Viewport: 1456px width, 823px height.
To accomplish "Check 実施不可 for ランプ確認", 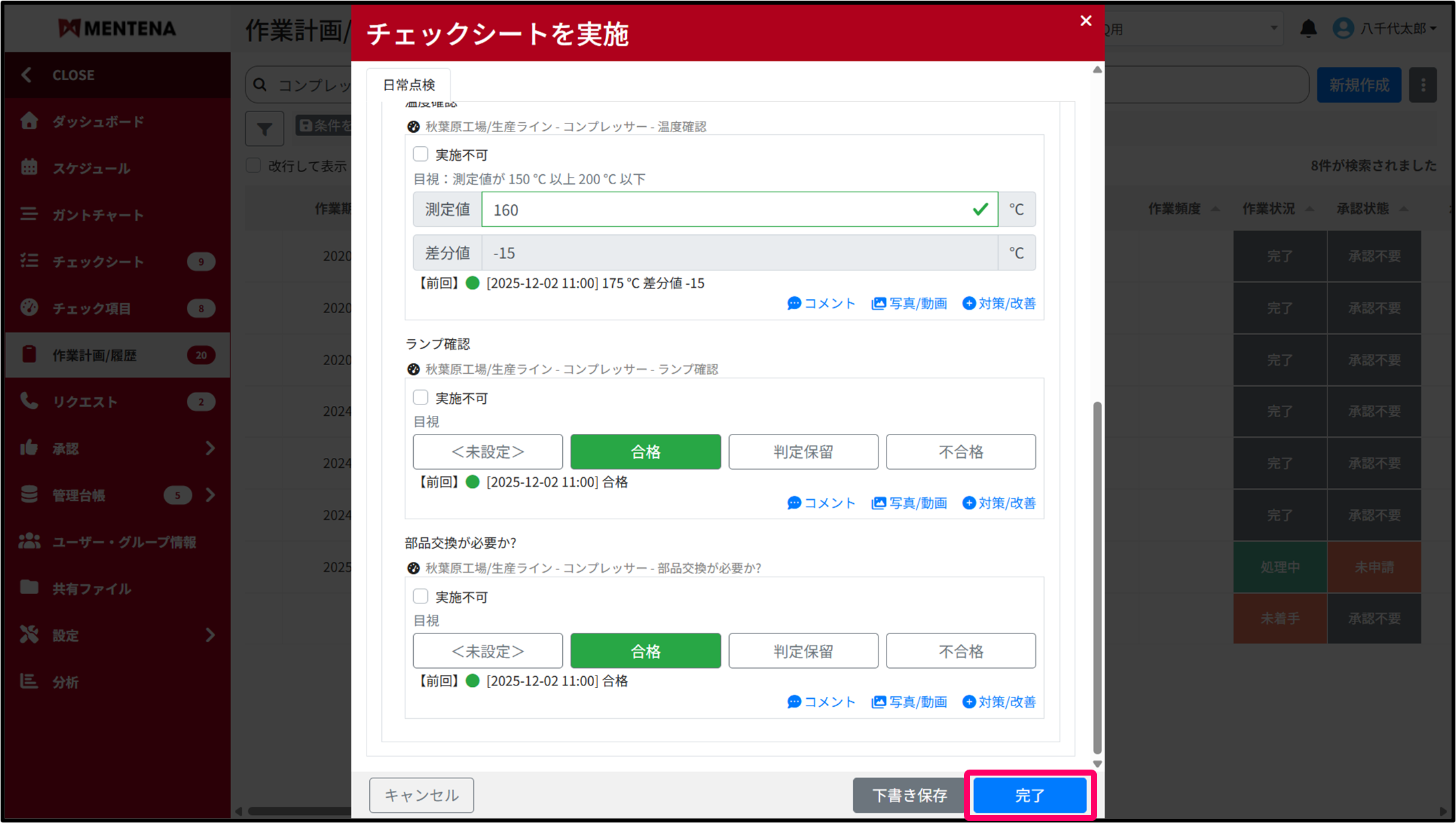I will [421, 398].
